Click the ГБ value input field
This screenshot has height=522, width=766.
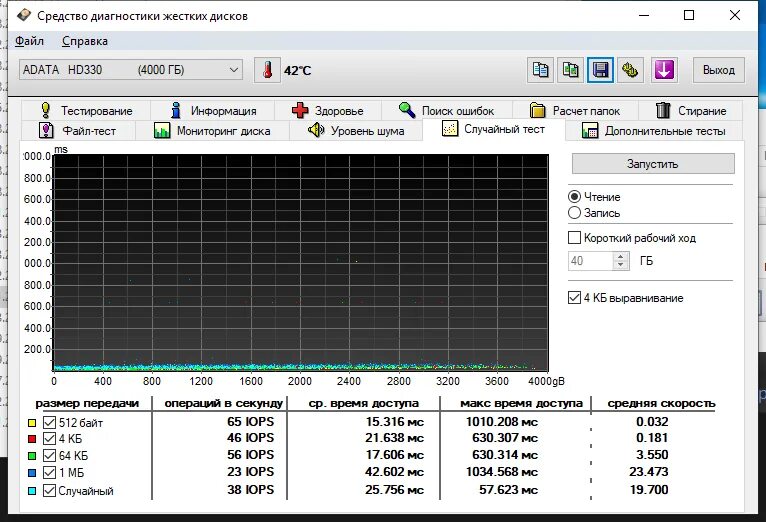591,261
